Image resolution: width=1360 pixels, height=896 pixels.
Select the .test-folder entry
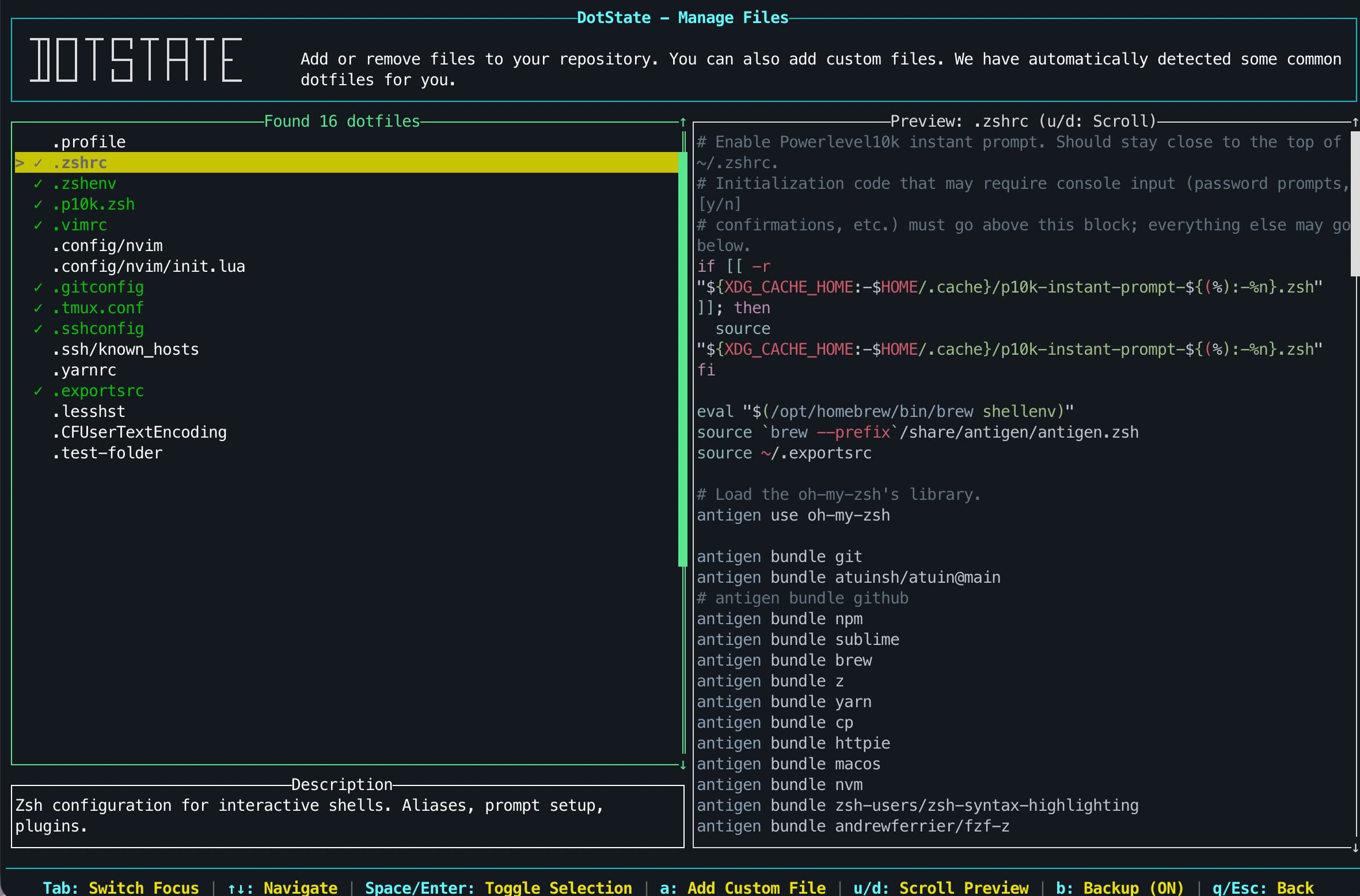pyautogui.click(x=107, y=453)
